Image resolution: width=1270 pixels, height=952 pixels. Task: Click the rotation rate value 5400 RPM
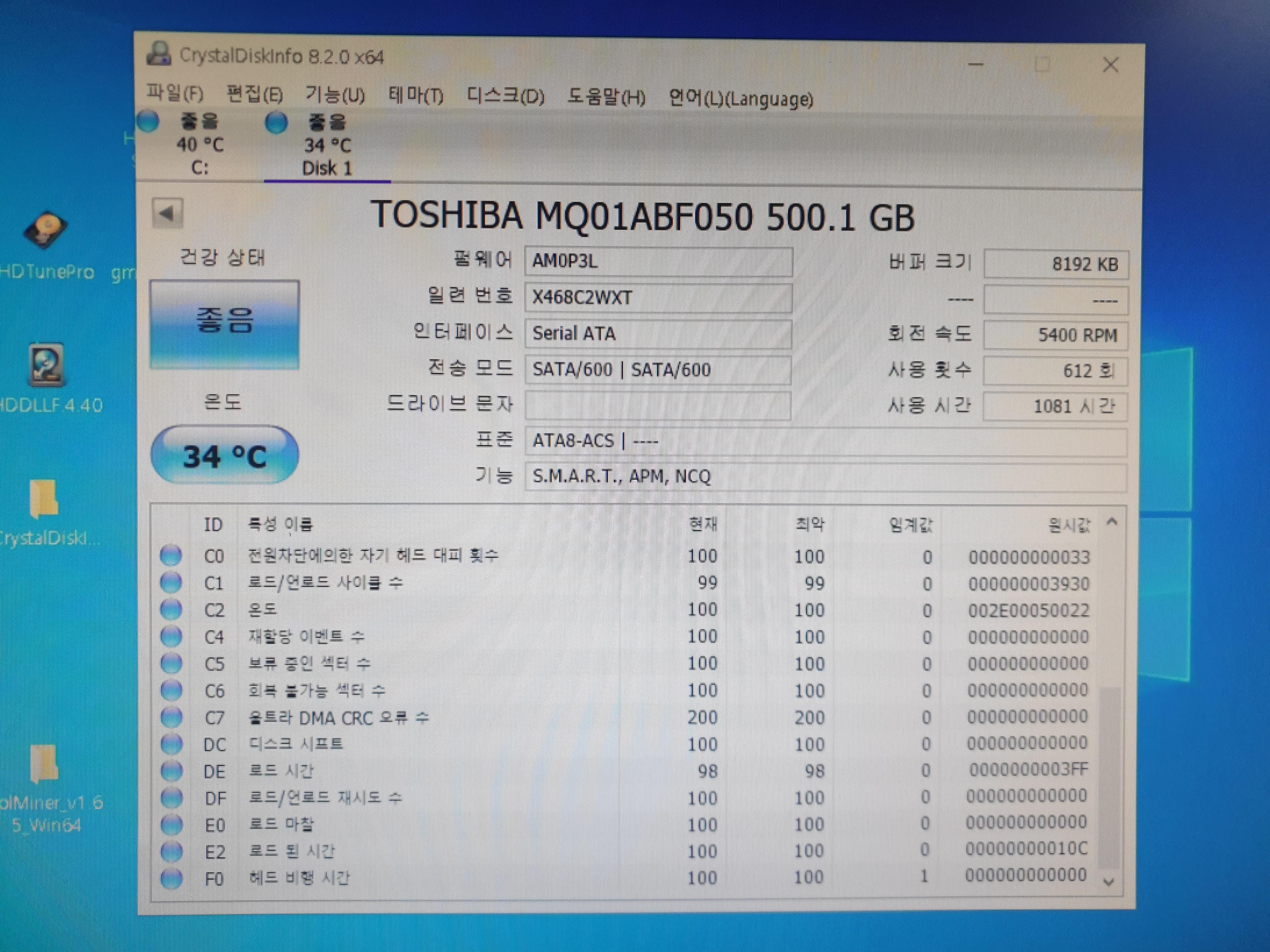1055,335
